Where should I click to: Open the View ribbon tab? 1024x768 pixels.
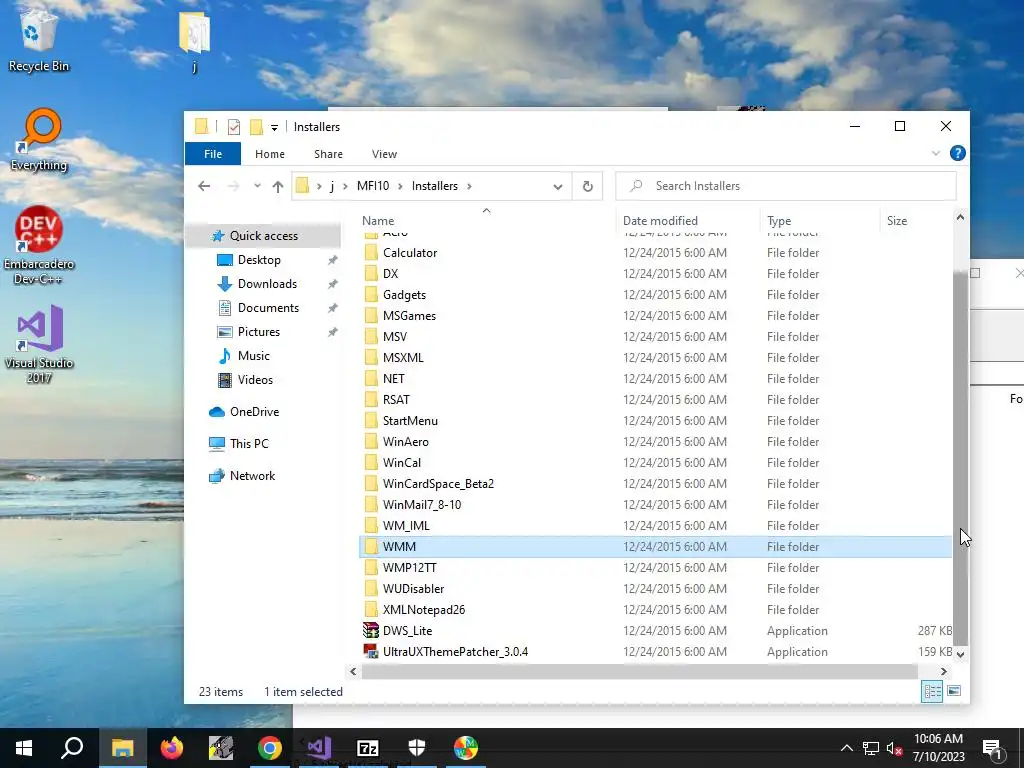click(x=384, y=154)
